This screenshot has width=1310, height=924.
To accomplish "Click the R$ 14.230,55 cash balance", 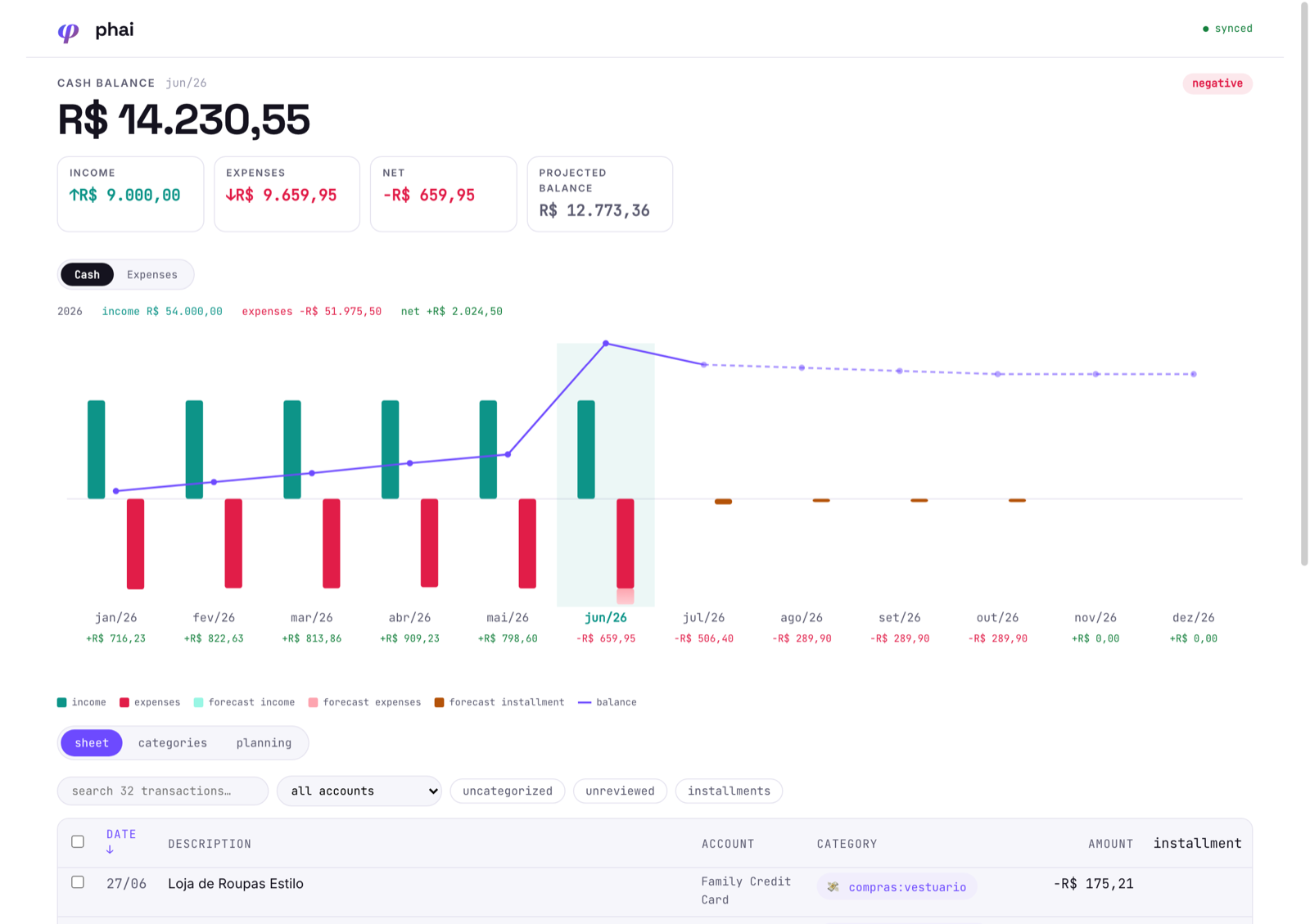I will tap(183, 119).
